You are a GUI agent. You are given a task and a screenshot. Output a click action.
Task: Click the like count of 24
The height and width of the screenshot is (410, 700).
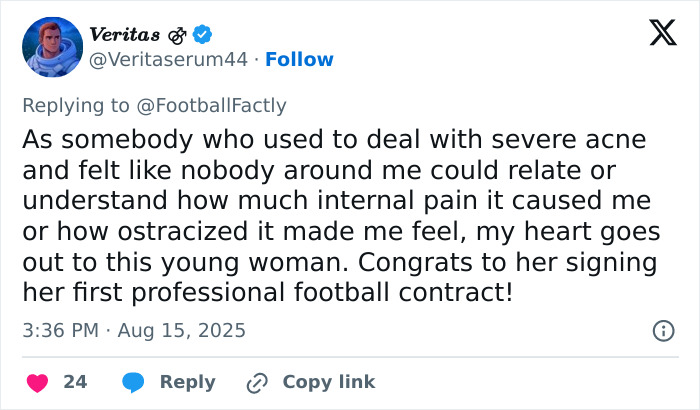[75, 382]
